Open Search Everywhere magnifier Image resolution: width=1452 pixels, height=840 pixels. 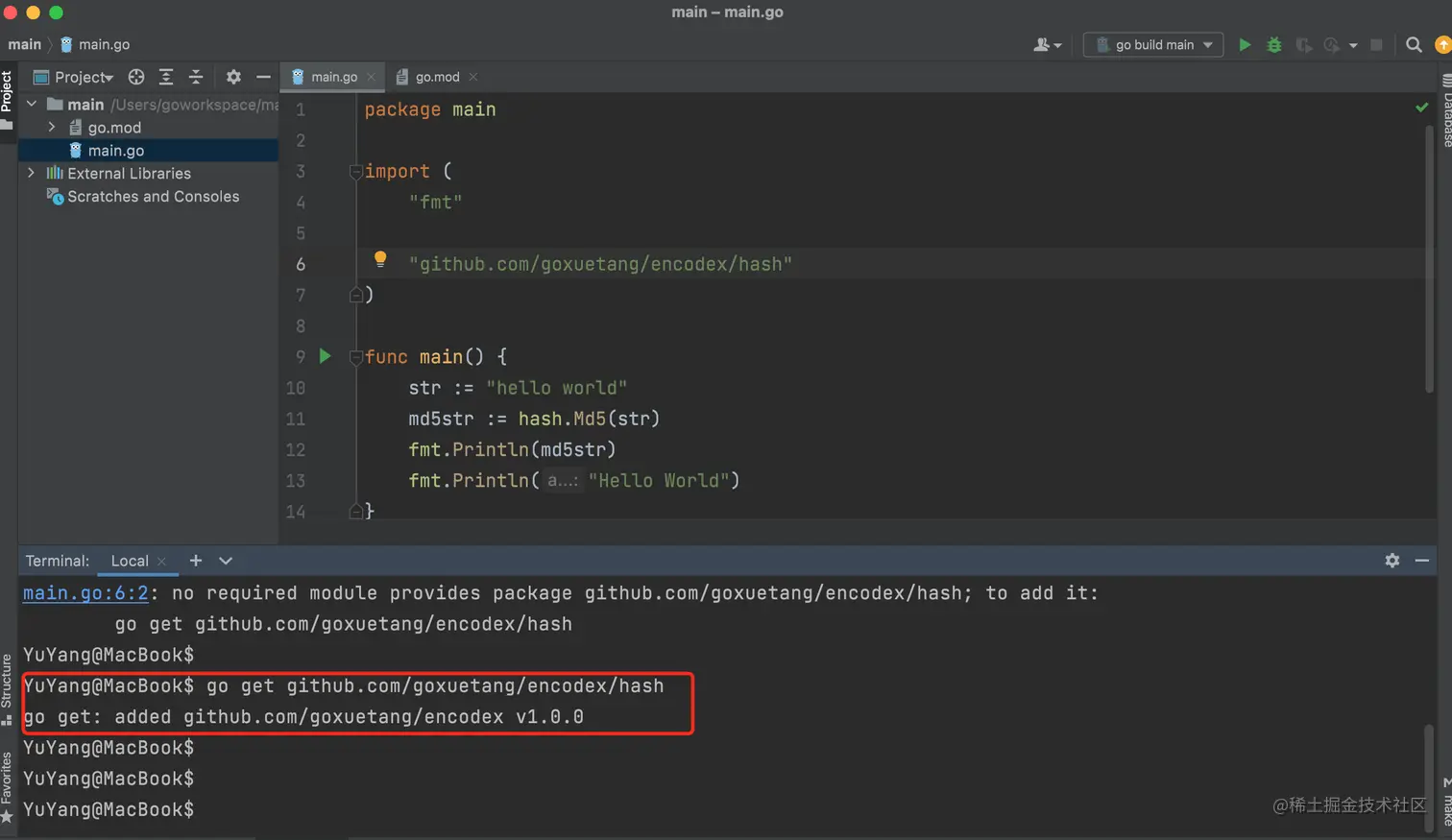(x=1414, y=44)
